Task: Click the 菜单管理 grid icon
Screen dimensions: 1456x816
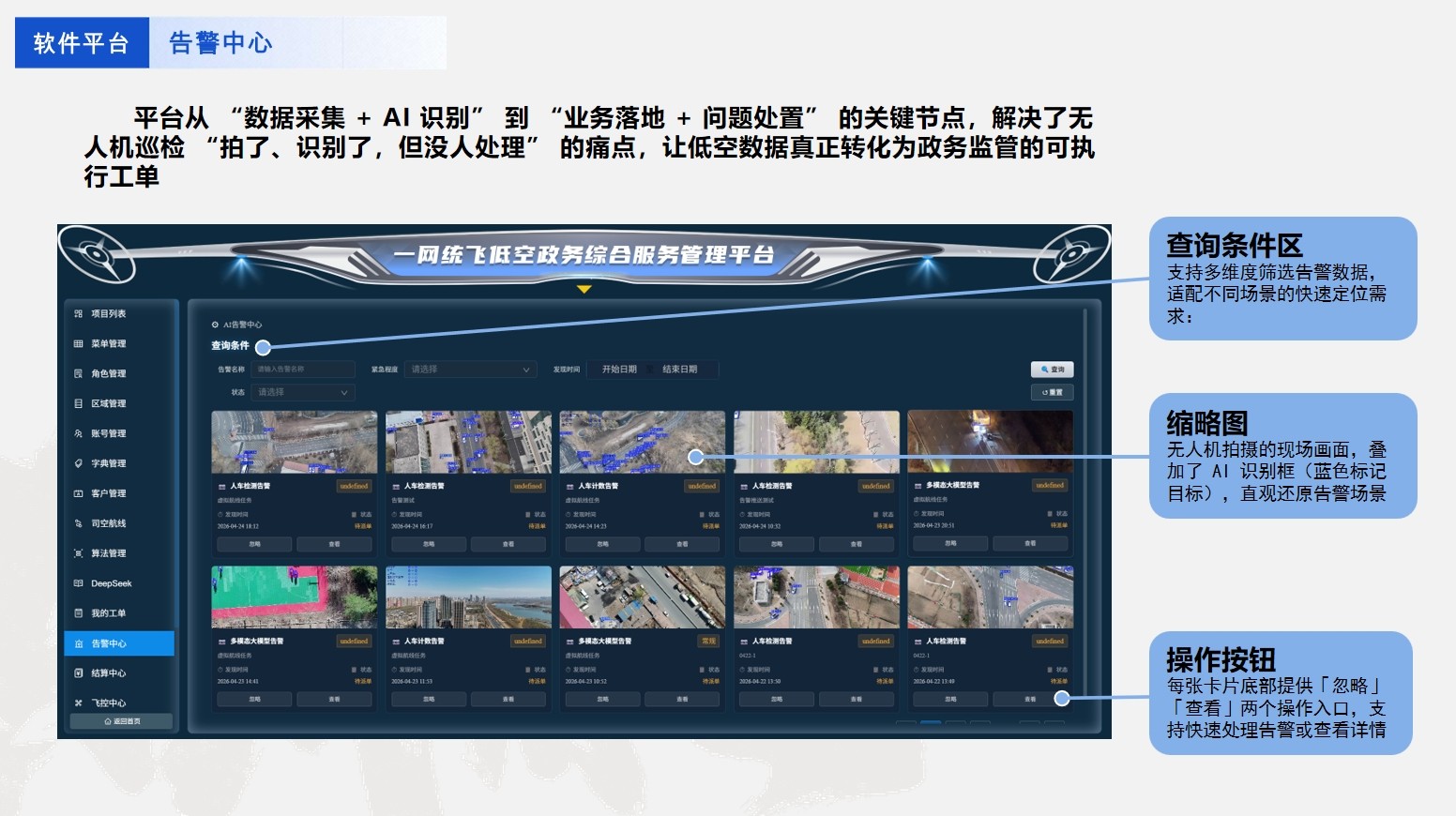Action: pyautogui.click(x=79, y=344)
